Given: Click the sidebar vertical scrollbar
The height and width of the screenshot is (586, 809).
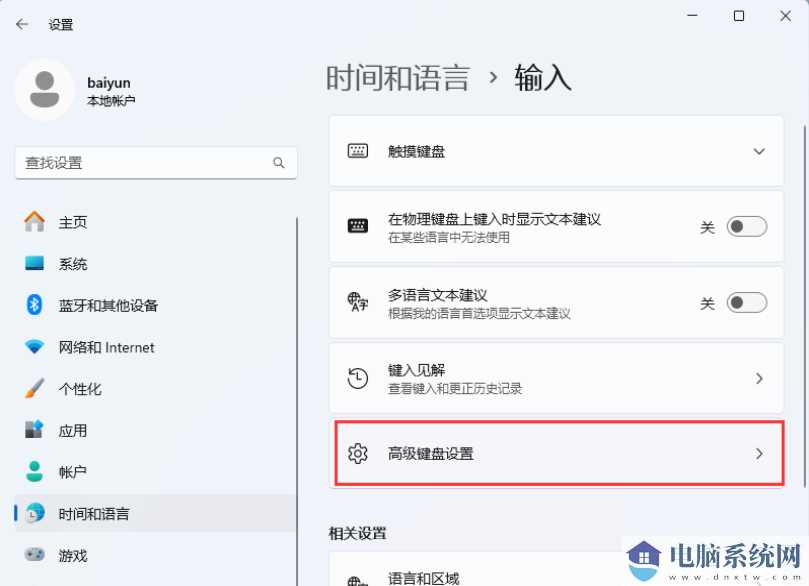Looking at the screenshot, I should pos(297,401).
